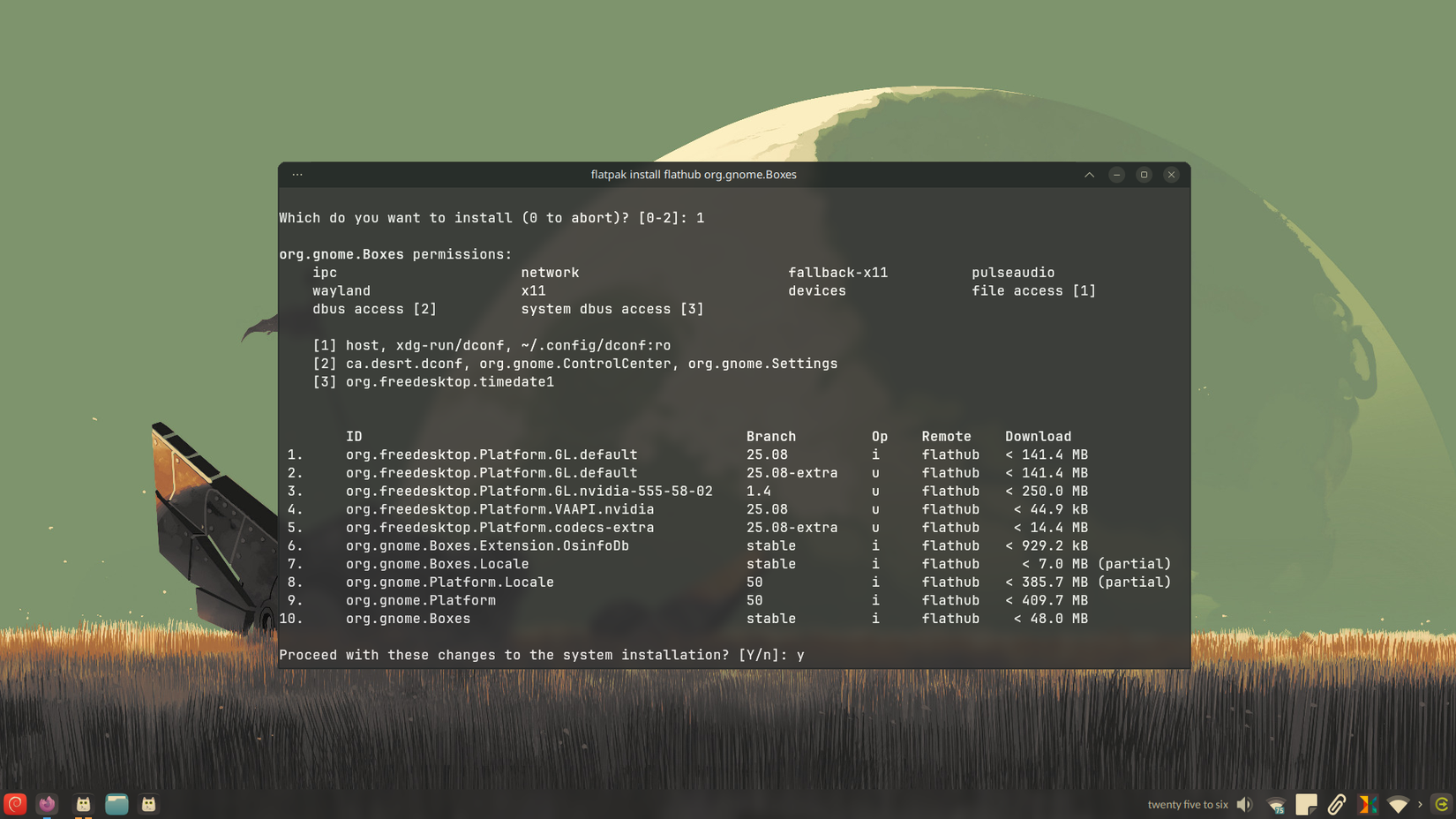This screenshot has width=1456, height=819.
Task: Click row 9 'org.gnome.Platform' entry
Action: [421, 601]
